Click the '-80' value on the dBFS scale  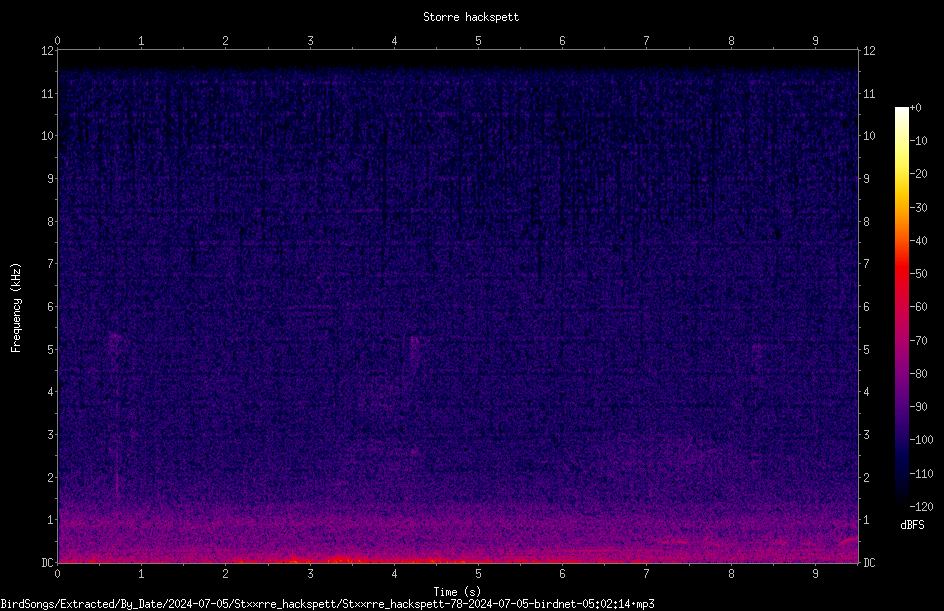pyautogui.click(x=918, y=374)
